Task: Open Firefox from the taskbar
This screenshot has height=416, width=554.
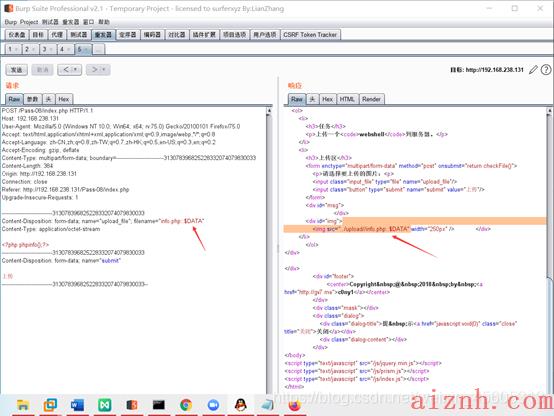Action: click(x=294, y=405)
